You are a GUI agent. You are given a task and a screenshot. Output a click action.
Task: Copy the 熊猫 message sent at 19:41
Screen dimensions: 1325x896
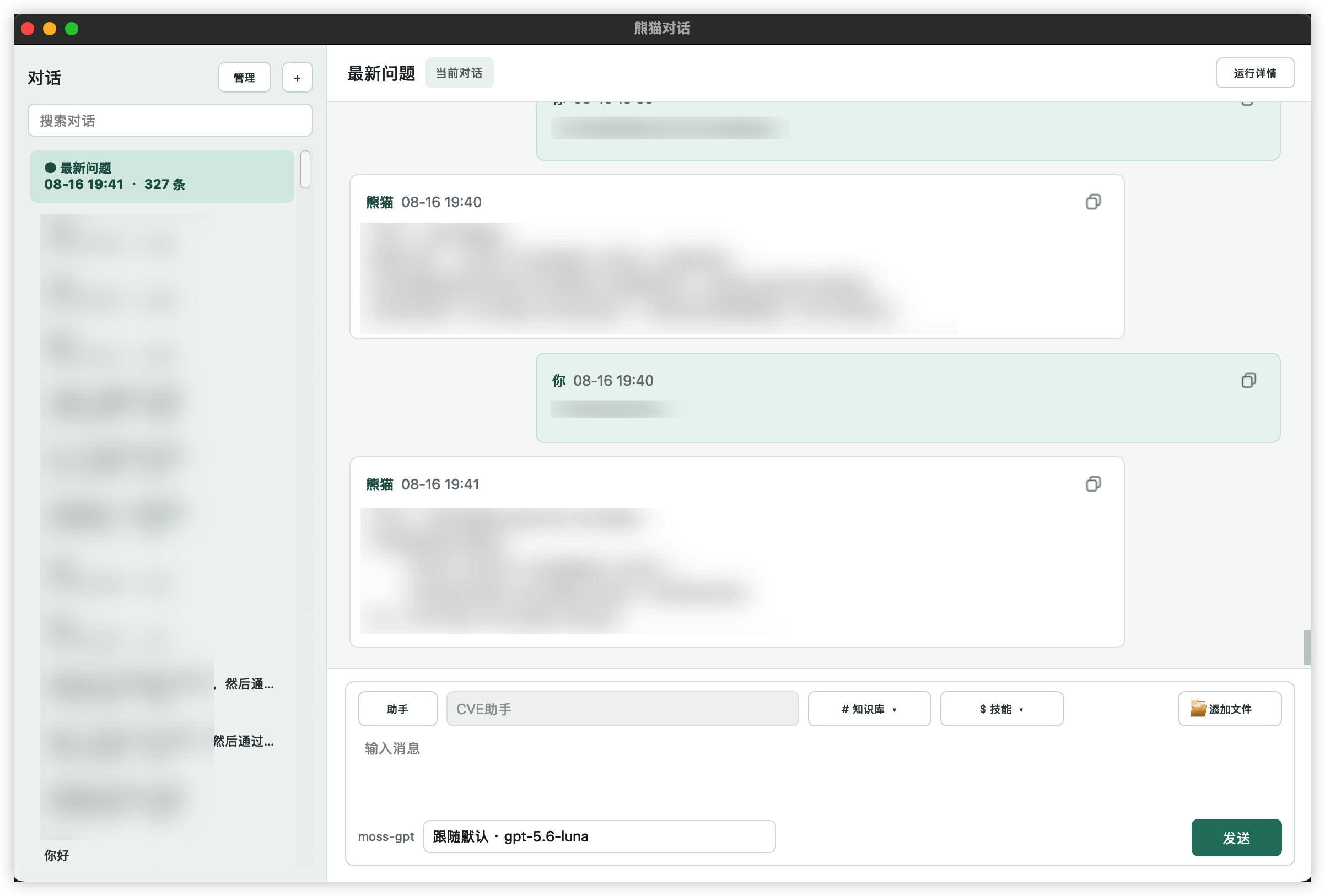point(1092,484)
